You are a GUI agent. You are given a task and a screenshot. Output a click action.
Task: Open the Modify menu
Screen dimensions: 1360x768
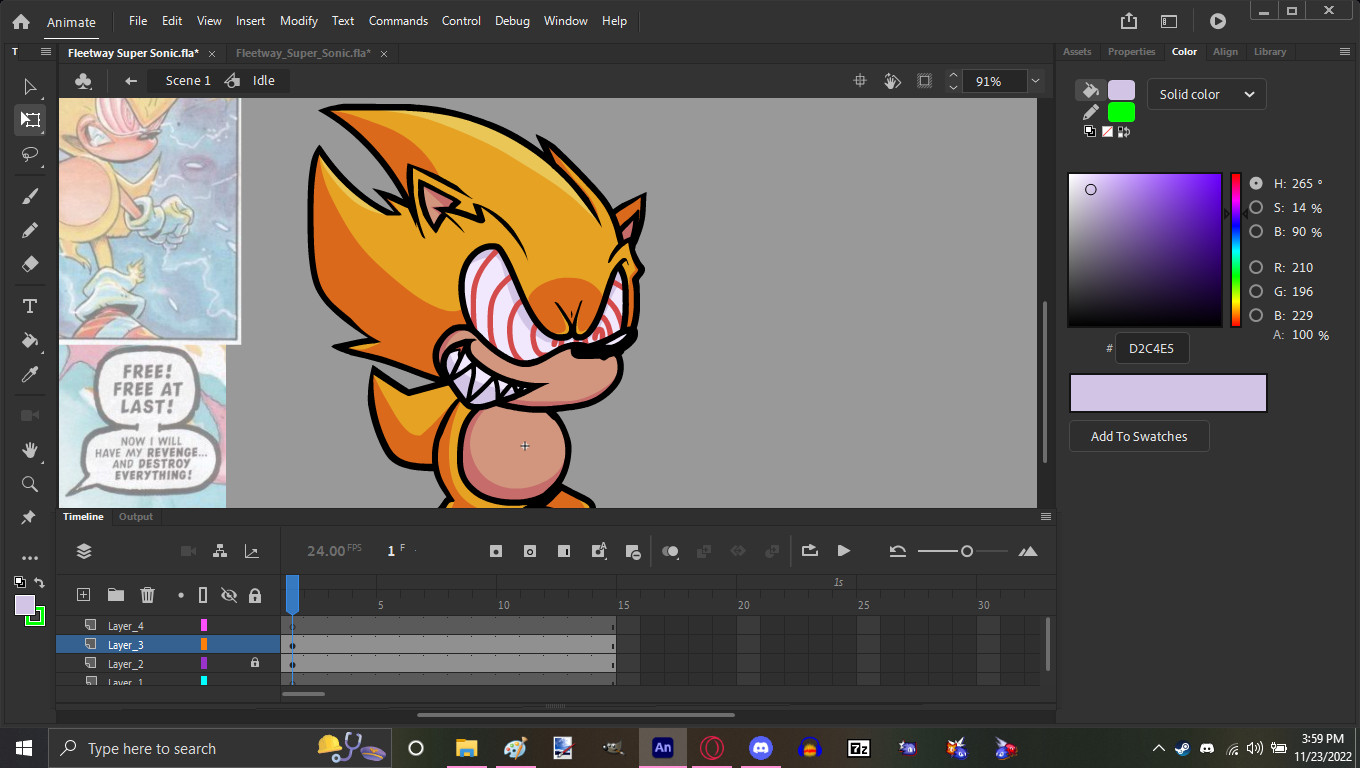pos(299,21)
